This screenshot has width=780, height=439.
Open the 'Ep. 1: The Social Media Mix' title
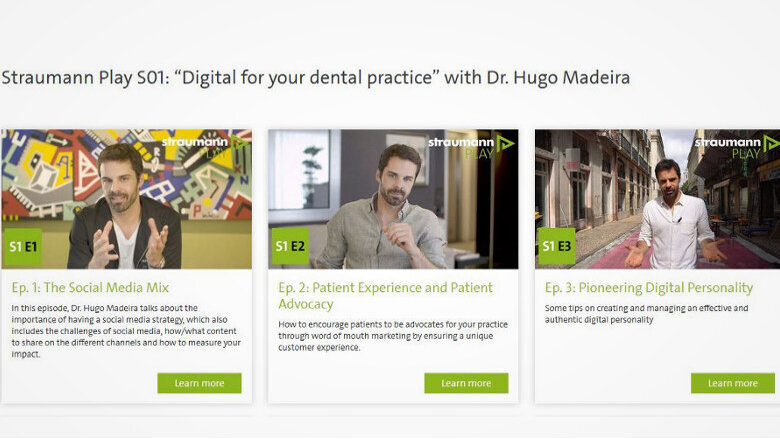pos(90,287)
